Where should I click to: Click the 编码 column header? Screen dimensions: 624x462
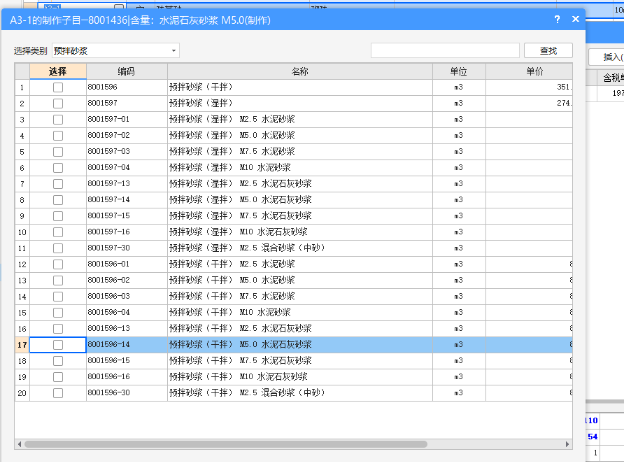[127, 71]
